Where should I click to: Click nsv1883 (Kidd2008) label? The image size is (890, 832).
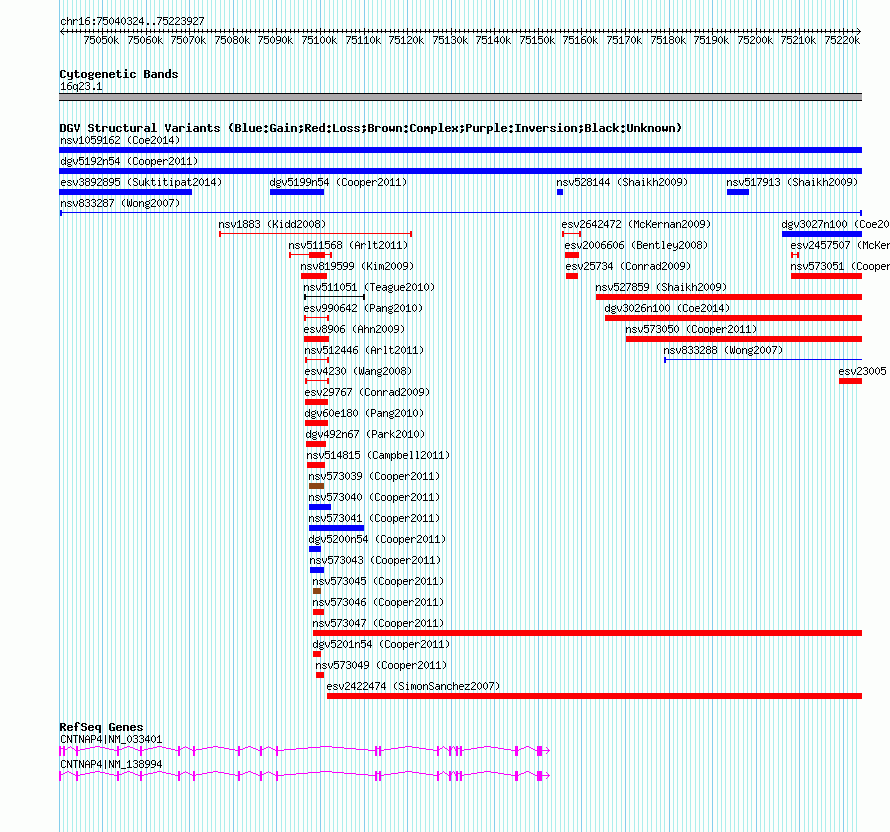click(x=272, y=224)
